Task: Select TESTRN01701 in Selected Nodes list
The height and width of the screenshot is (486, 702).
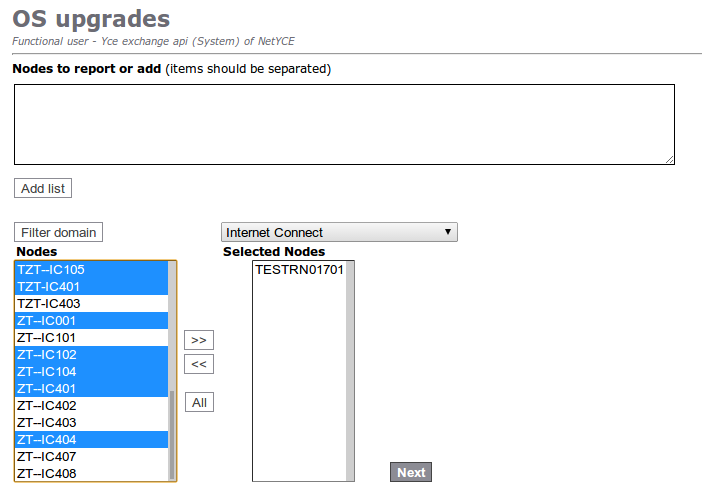Action: point(298,270)
